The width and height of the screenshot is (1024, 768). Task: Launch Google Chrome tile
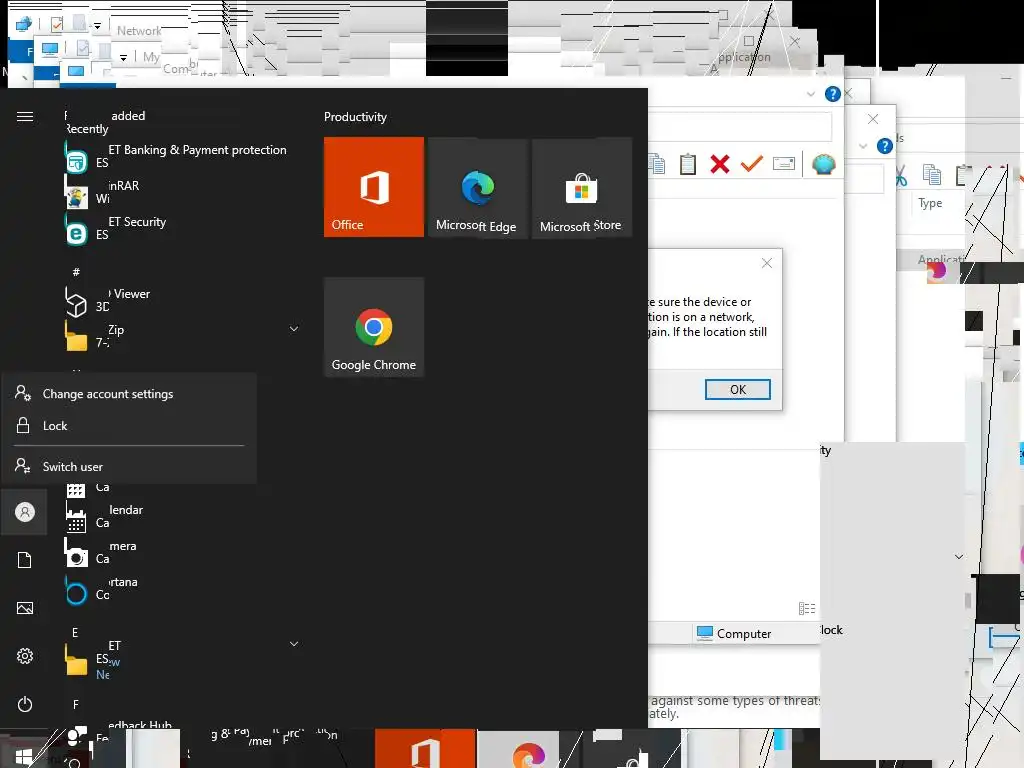(374, 327)
